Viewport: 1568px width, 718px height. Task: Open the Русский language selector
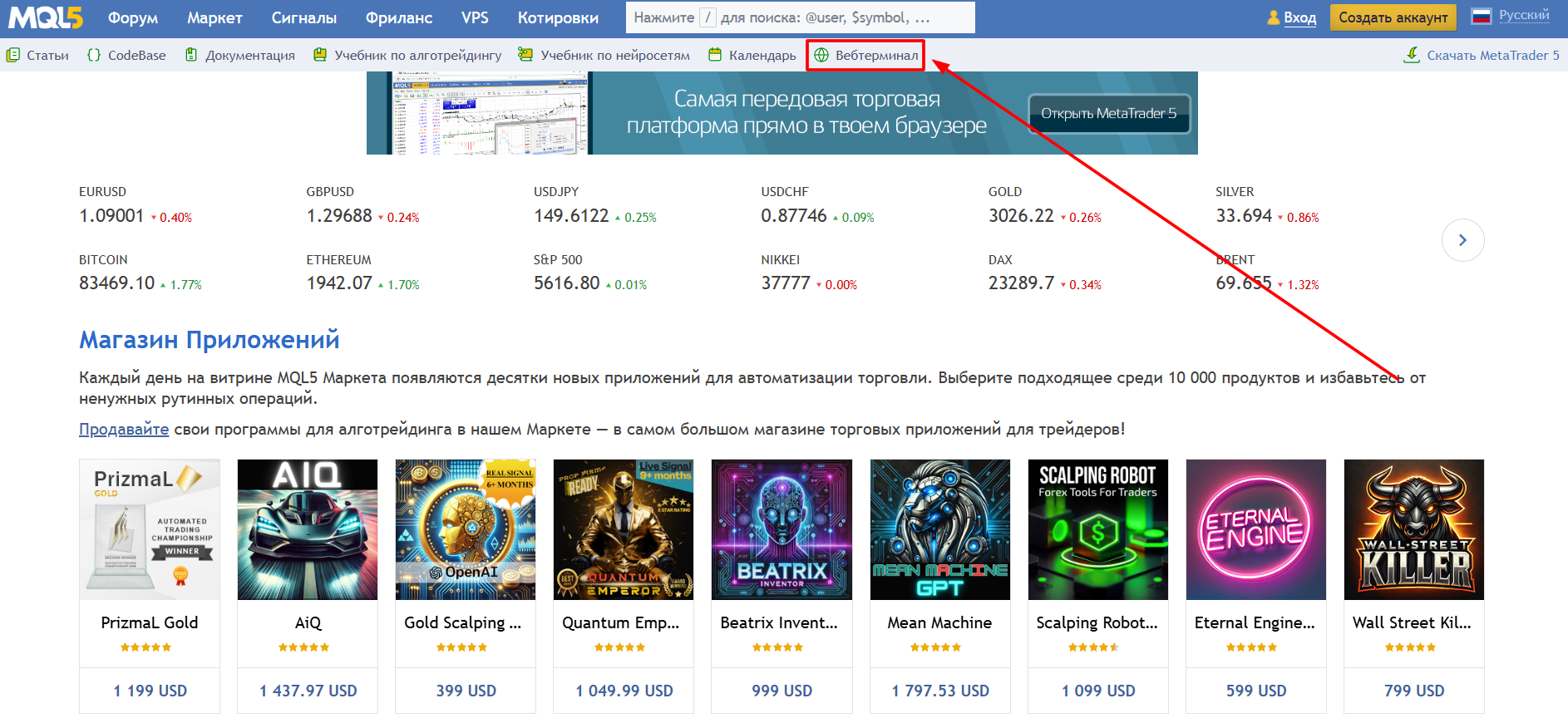pos(1524,15)
